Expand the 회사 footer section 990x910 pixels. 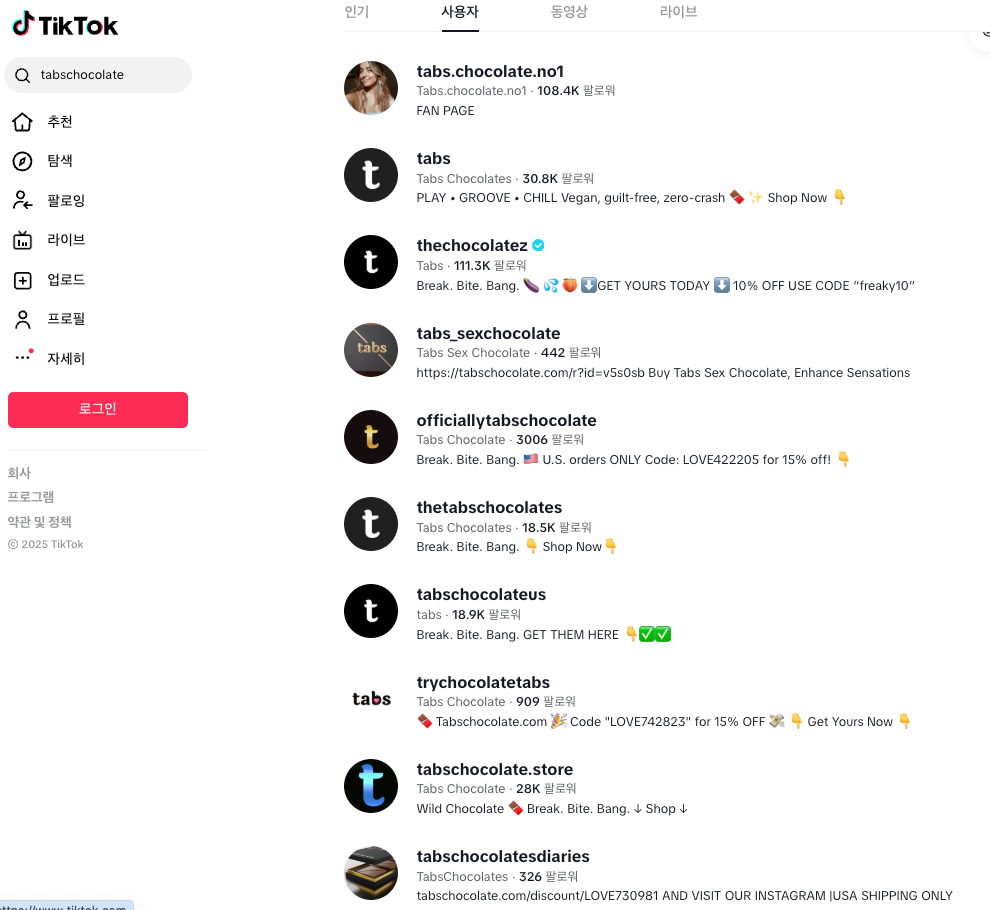click(x=19, y=473)
